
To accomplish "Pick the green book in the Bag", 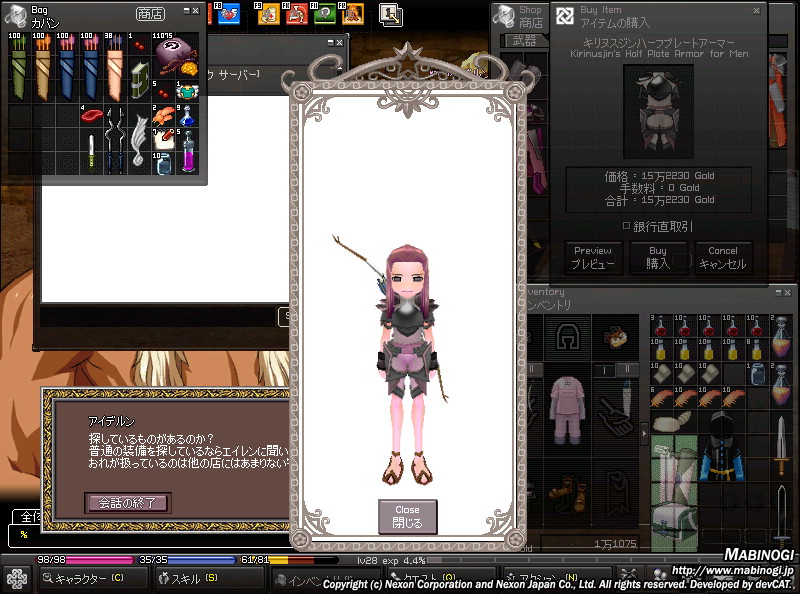I will click(x=139, y=79).
